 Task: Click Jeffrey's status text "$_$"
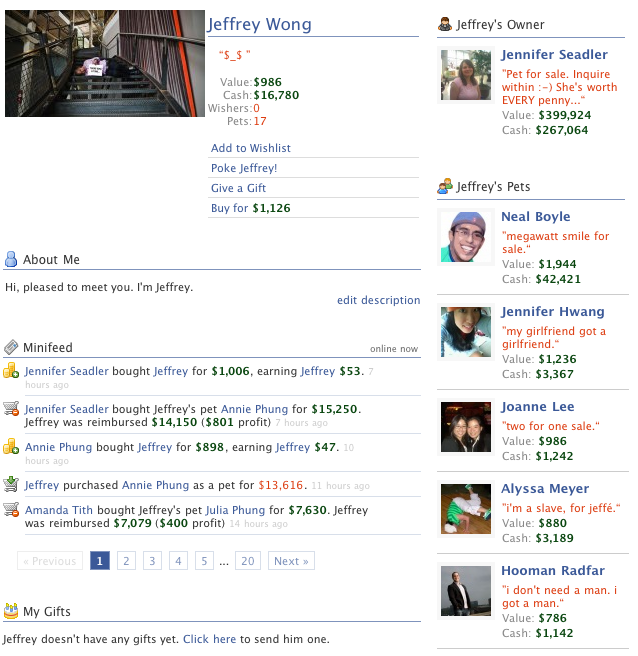point(235,54)
